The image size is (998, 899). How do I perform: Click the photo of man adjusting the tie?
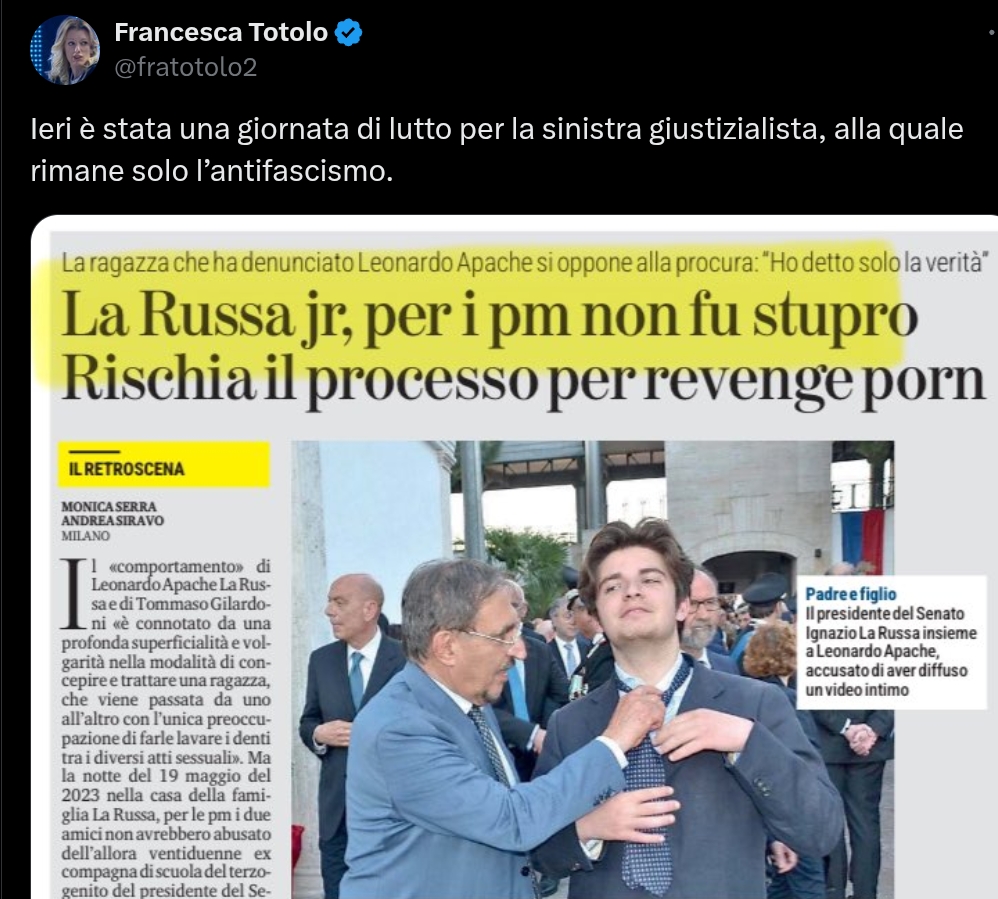click(x=593, y=670)
